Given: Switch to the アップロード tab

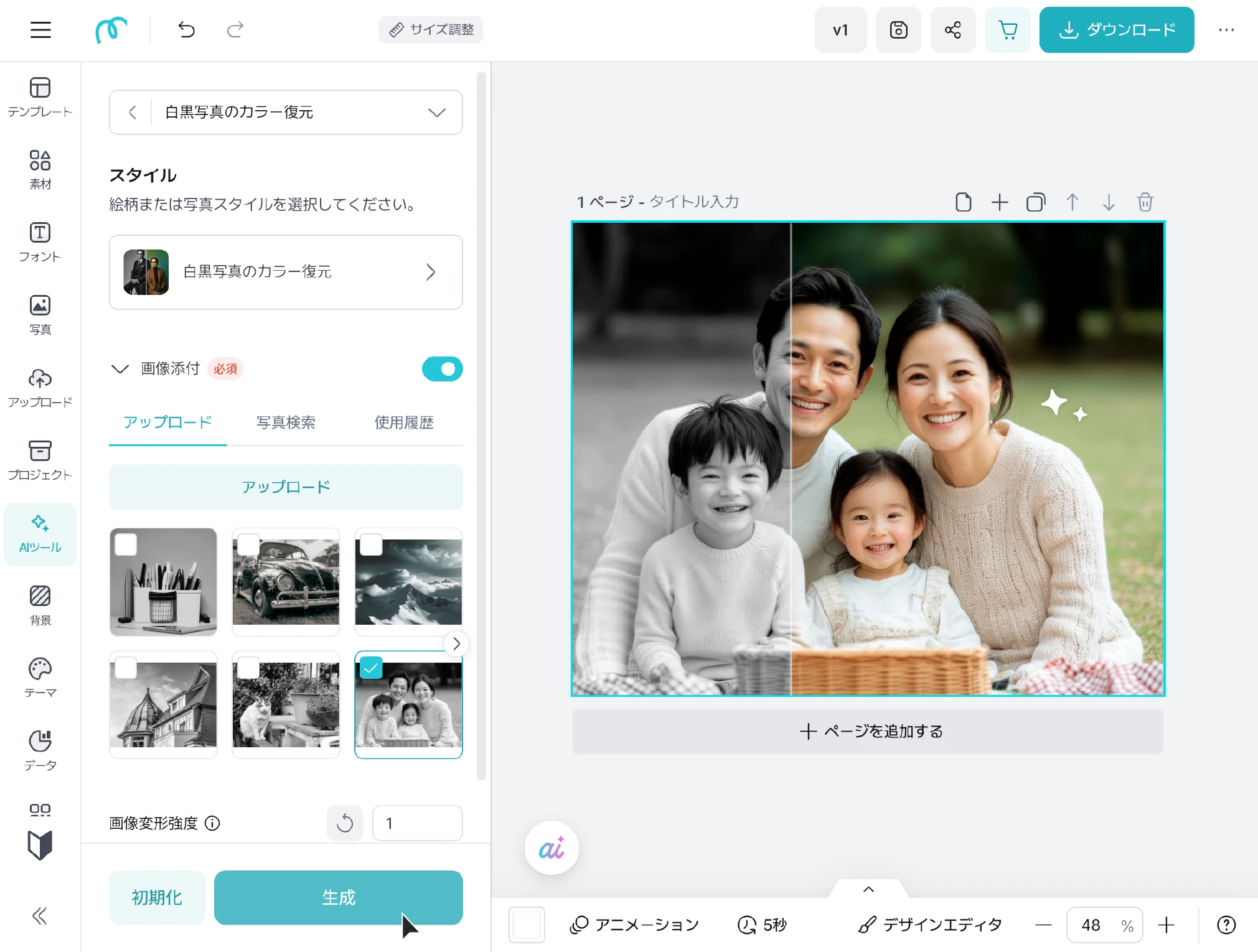Looking at the screenshot, I should 167,422.
